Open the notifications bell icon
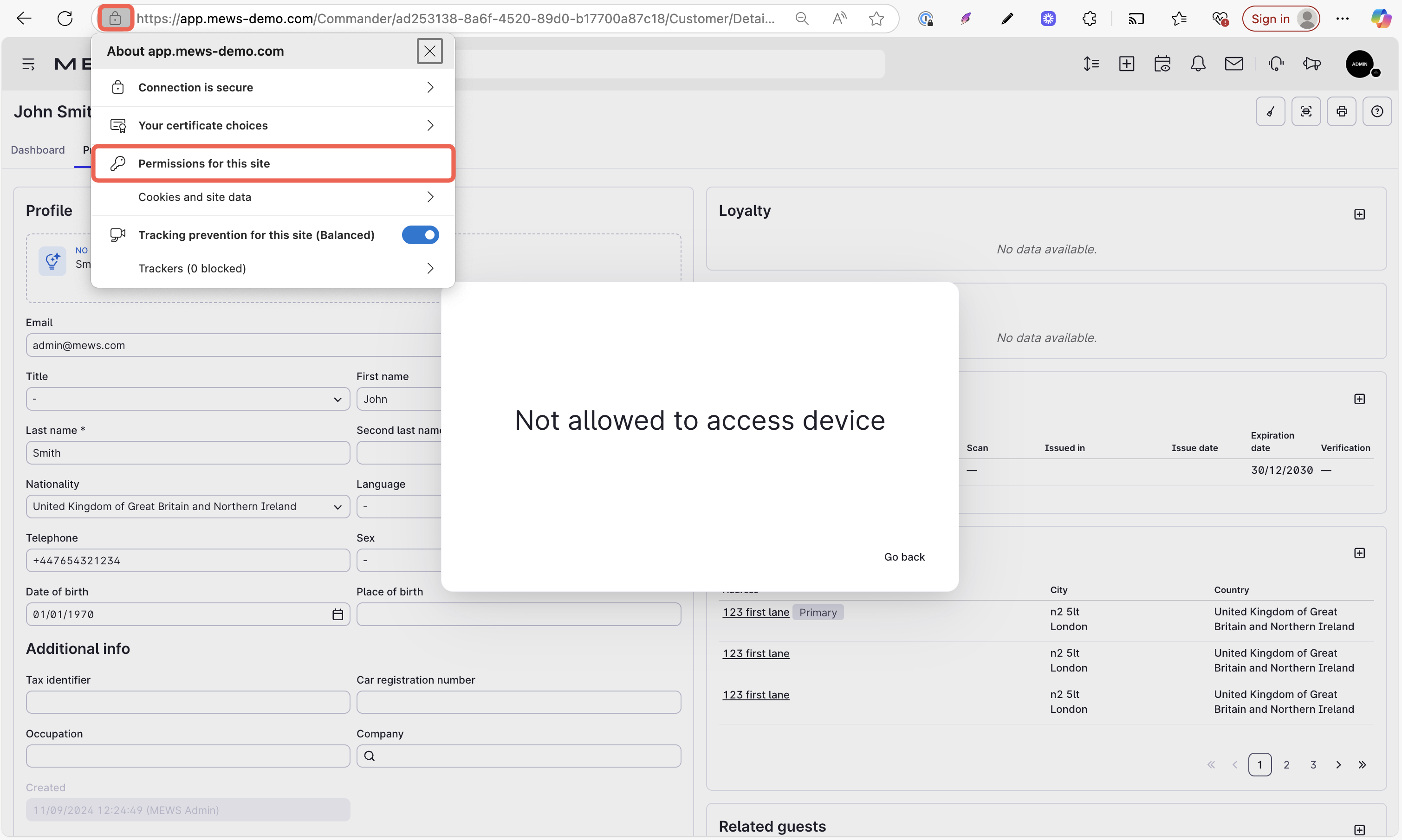1402x840 pixels. point(1198,64)
